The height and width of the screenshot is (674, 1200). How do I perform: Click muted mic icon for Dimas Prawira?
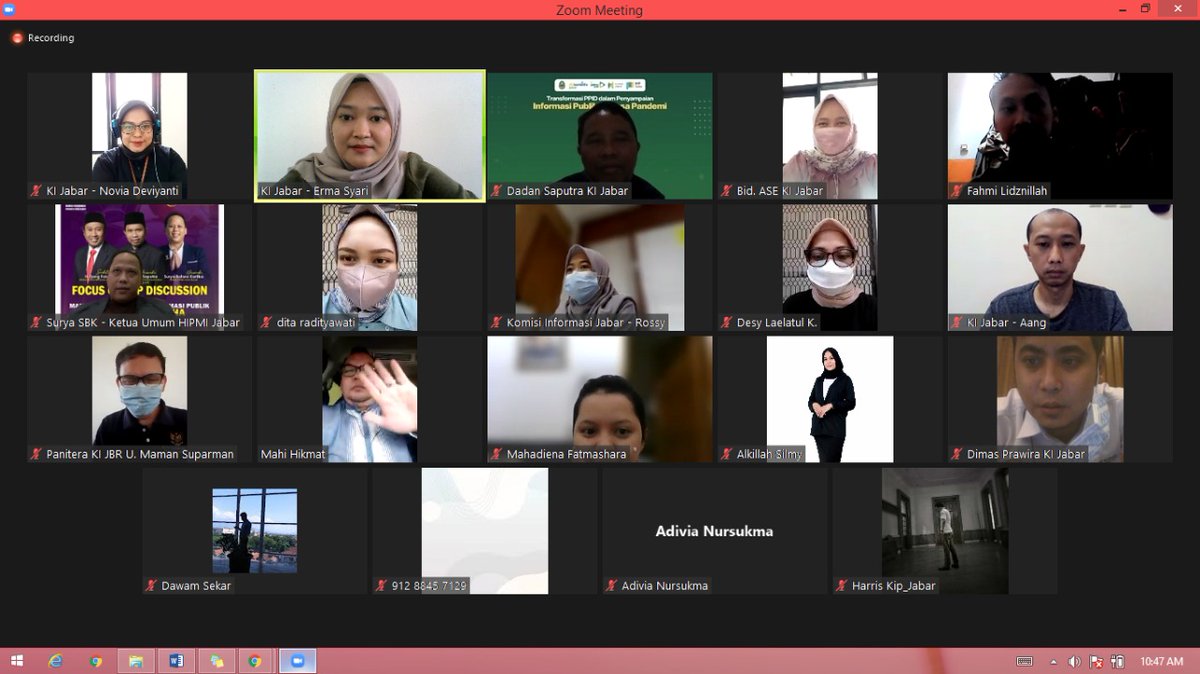tap(957, 454)
